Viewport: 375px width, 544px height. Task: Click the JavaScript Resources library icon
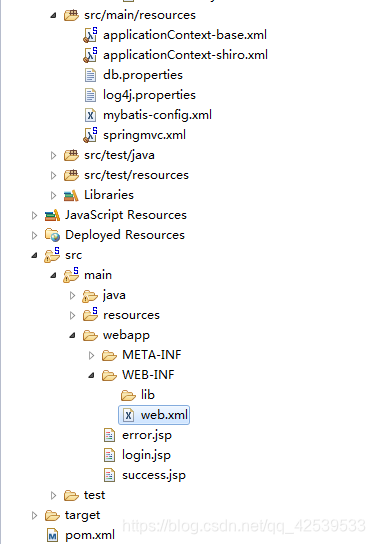[52, 215]
